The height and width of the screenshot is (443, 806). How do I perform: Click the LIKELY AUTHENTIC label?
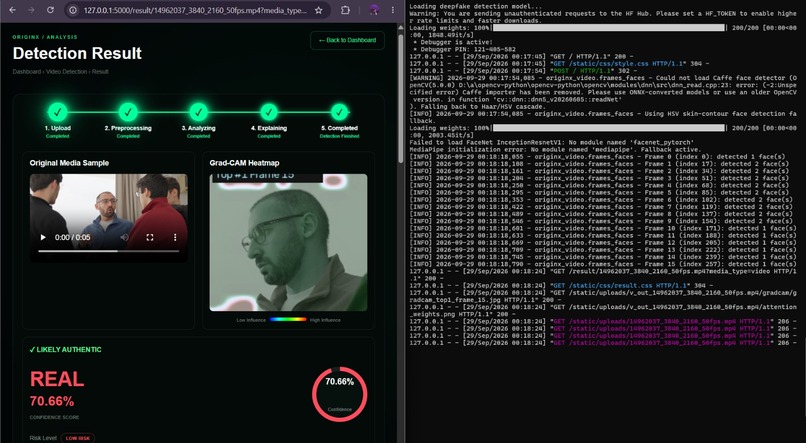coord(65,349)
